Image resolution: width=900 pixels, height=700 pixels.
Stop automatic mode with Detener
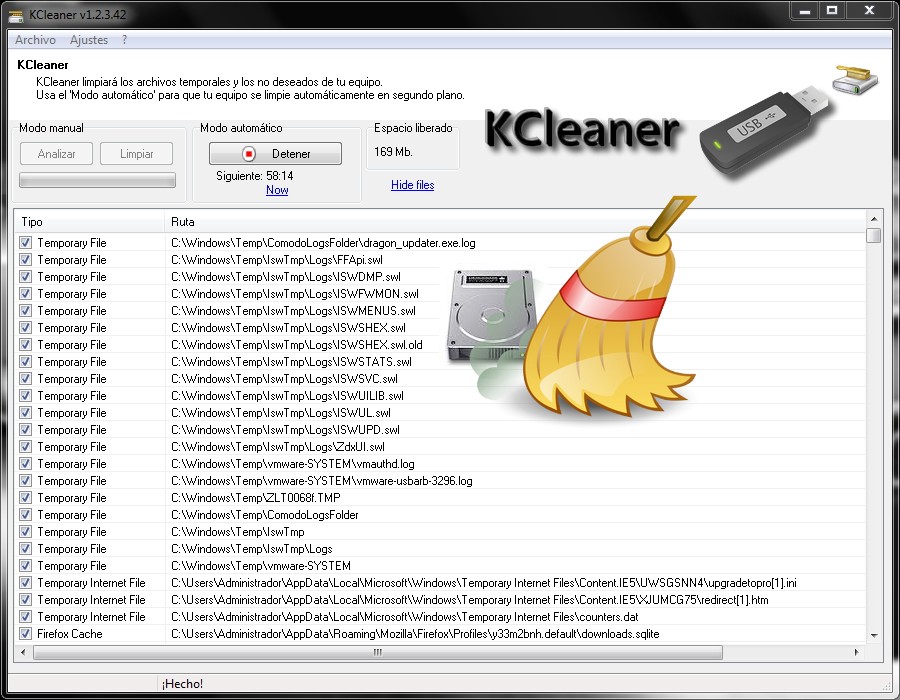point(276,154)
